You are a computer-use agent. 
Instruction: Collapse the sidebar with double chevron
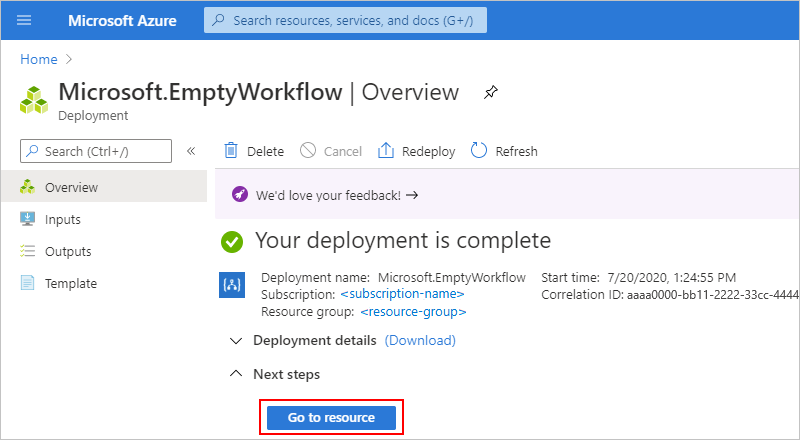191,151
